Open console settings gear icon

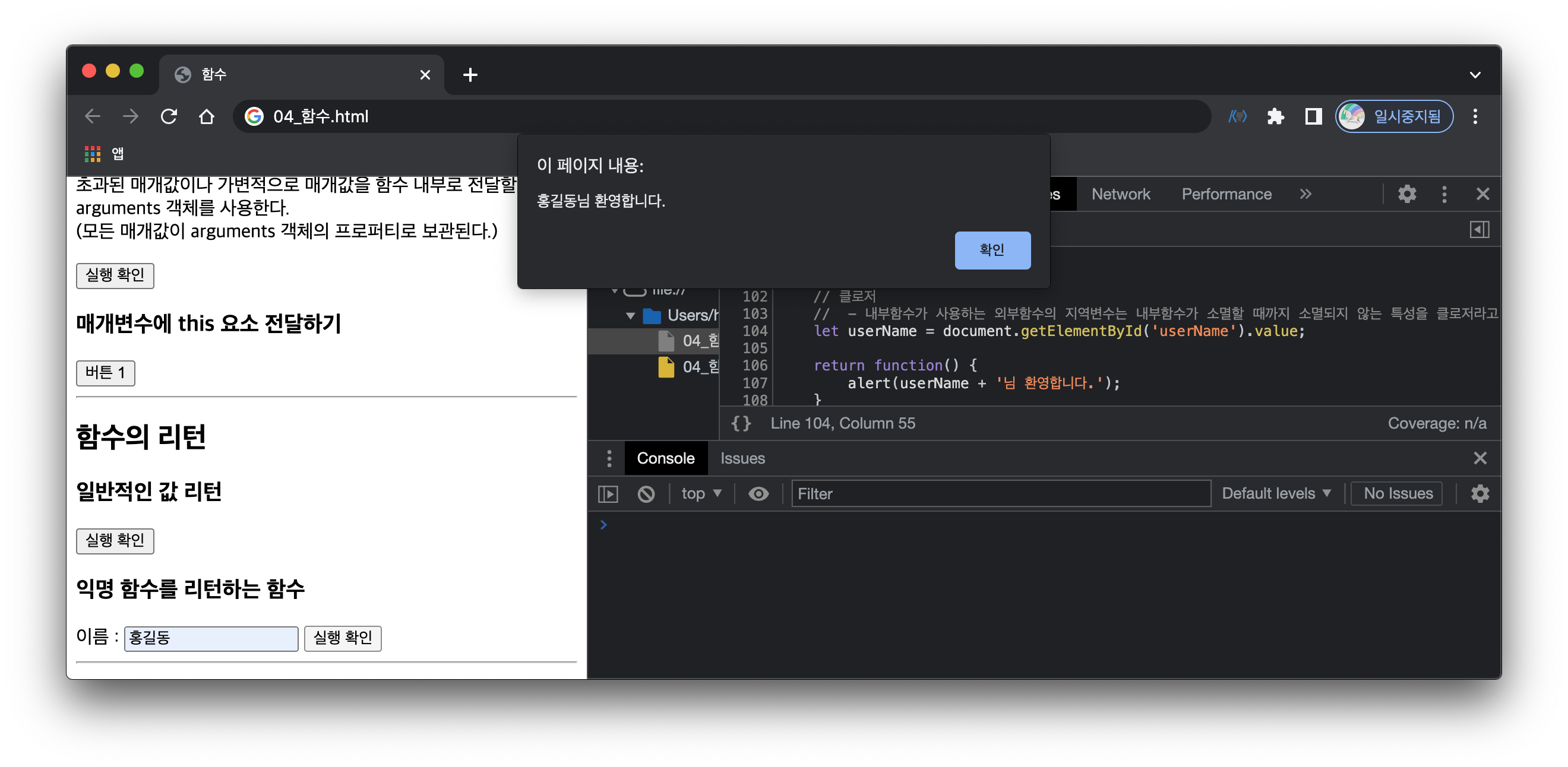(1480, 493)
